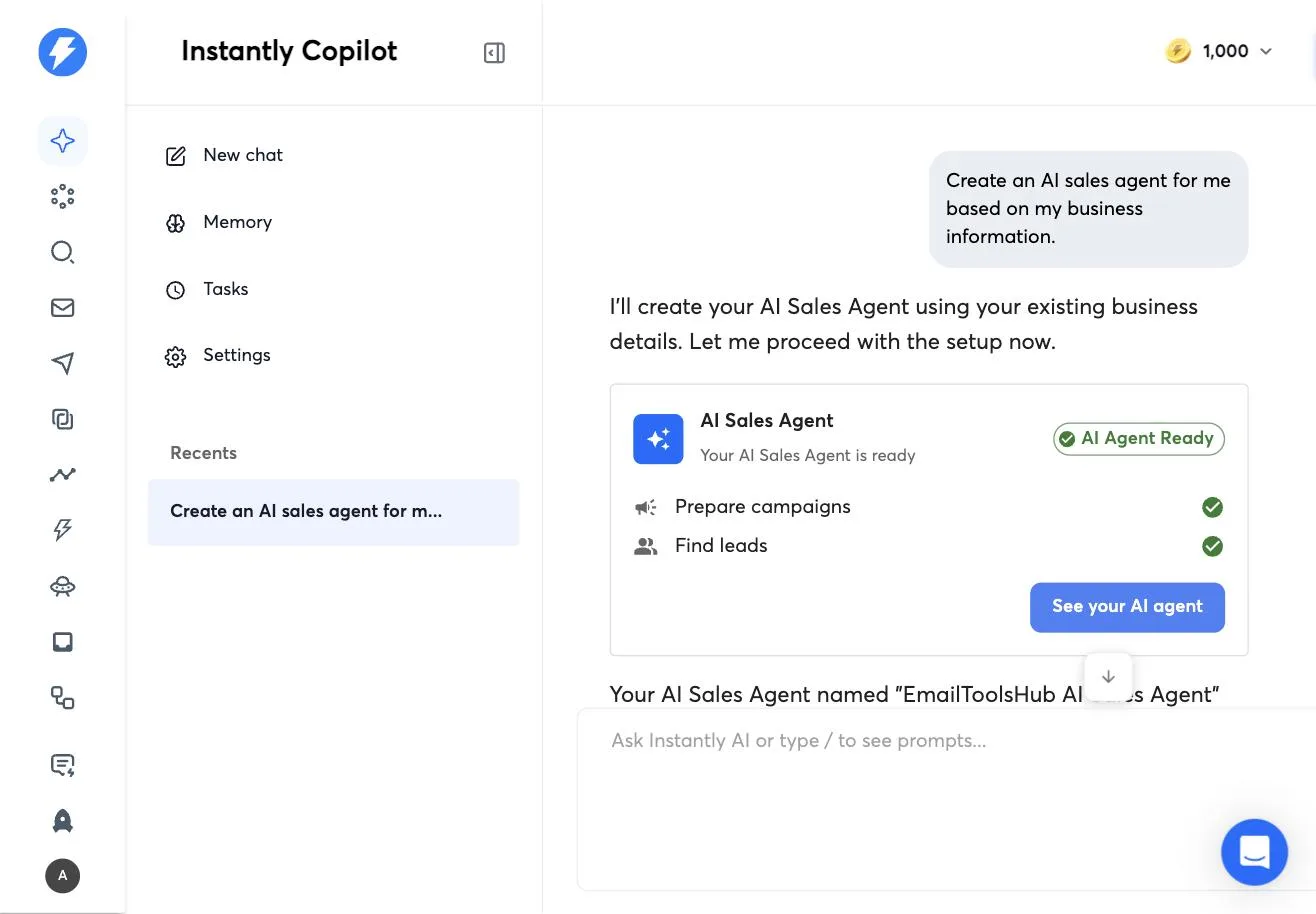The image size is (1316, 914).
Task: Click the Find leads text
Action: (721, 545)
